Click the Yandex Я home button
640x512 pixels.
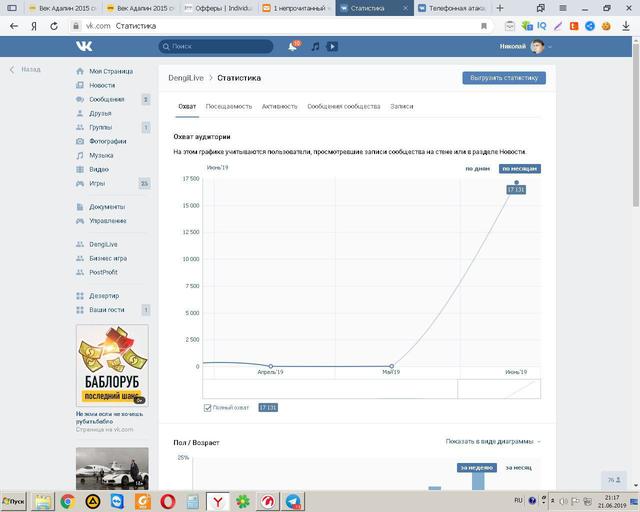[x=34, y=26]
